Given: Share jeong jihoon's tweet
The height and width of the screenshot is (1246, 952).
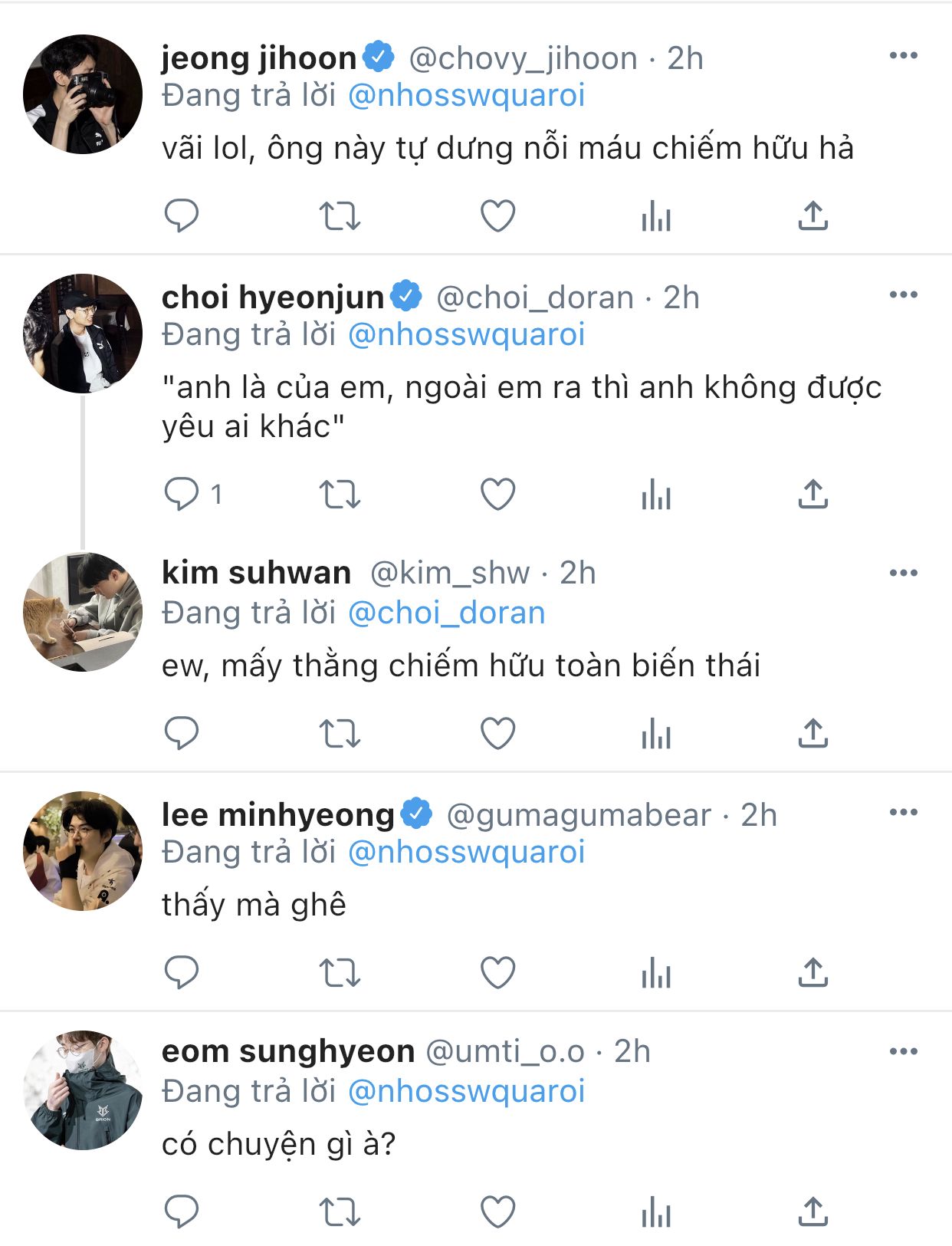Looking at the screenshot, I should click(x=812, y=215).
